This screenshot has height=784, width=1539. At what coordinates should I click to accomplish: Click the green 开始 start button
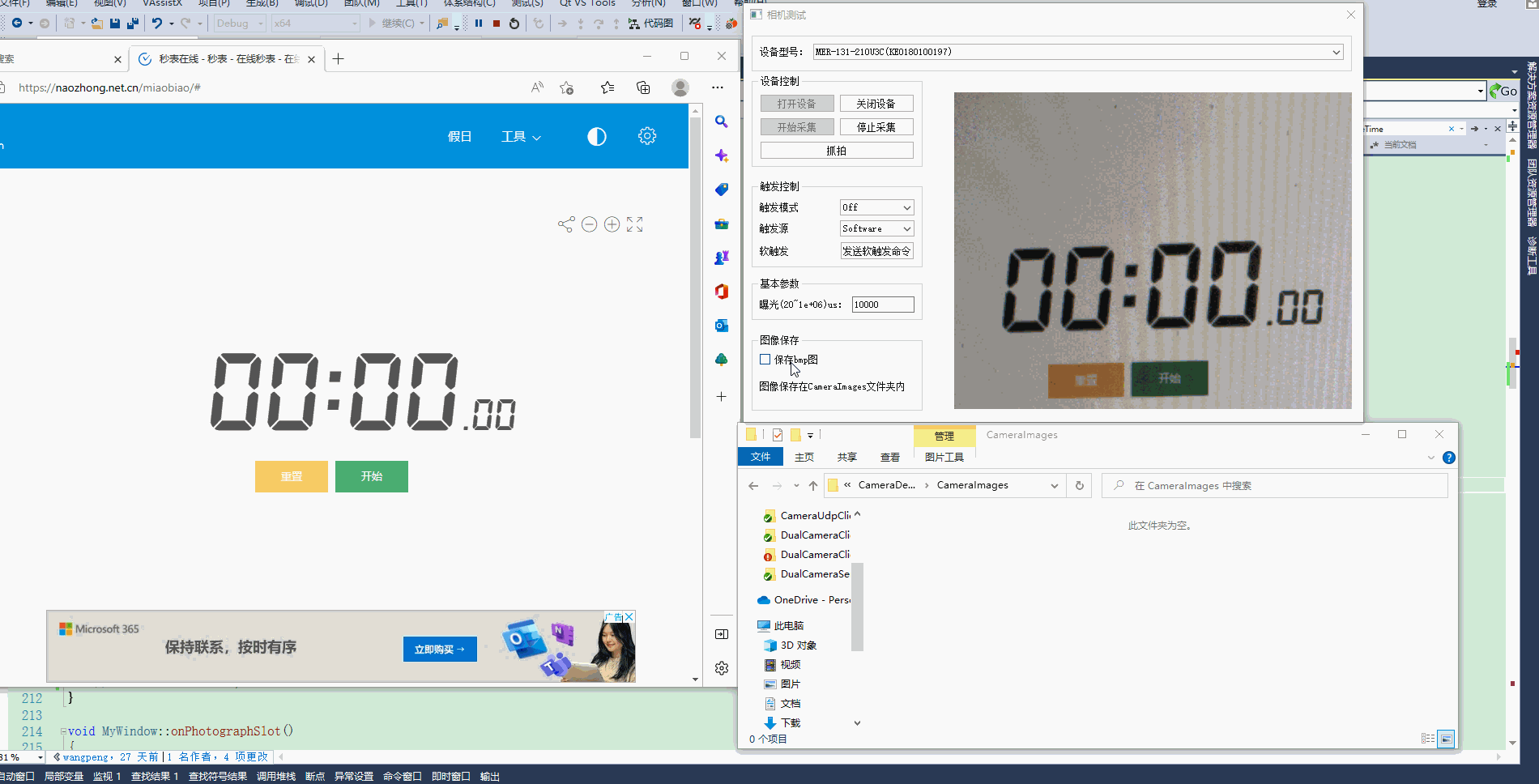[372, 476]
